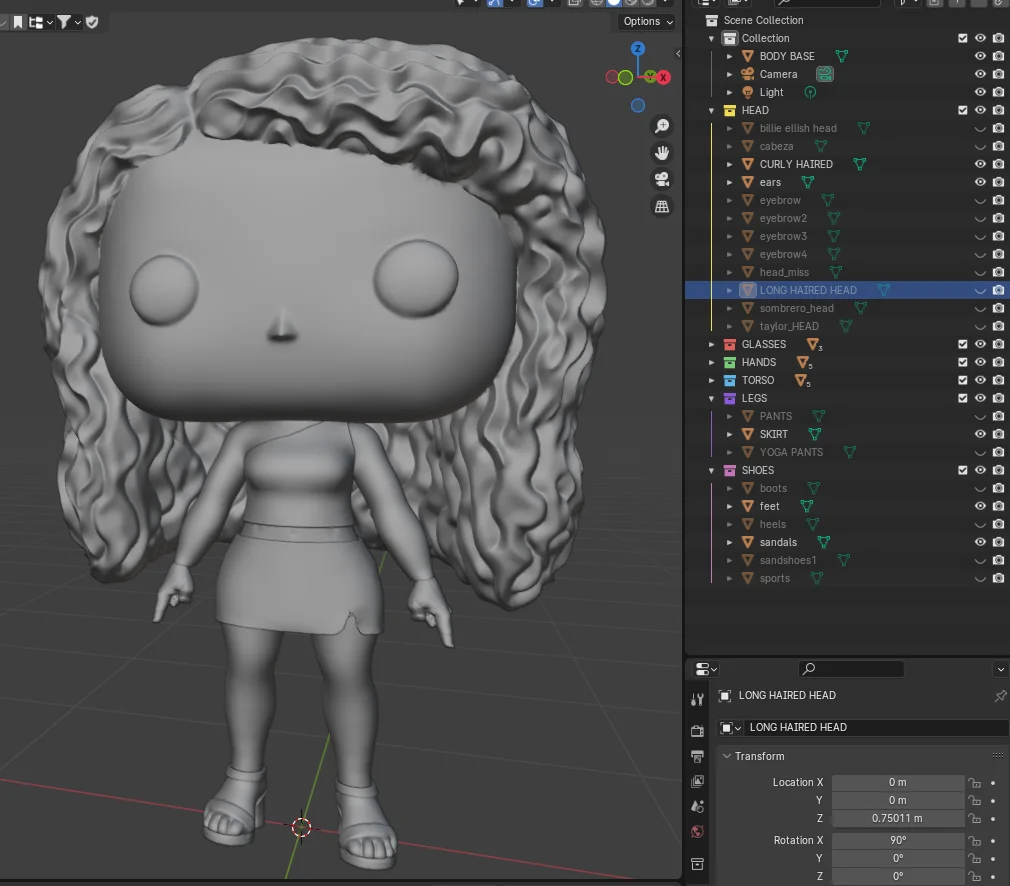Open the Options menu in the viewport header
This screenshot has height=886, width=1010.
[x=645, y=21]
